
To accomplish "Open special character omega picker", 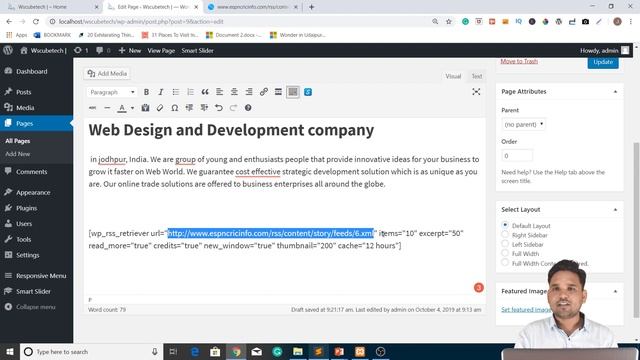I will tap(175, 108).
